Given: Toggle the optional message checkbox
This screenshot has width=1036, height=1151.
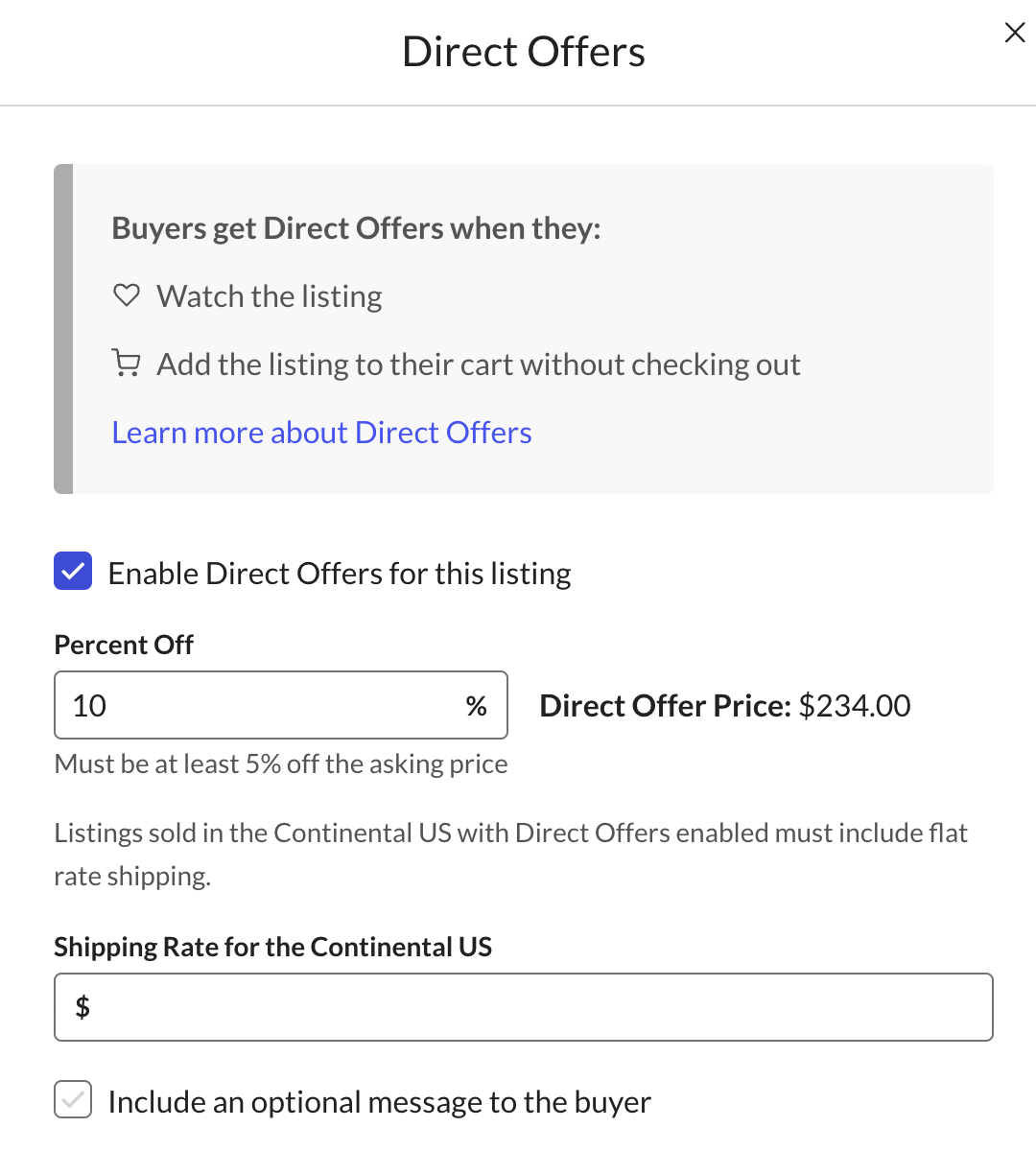Looking at the screenshot, I should tap(73, 1099).
